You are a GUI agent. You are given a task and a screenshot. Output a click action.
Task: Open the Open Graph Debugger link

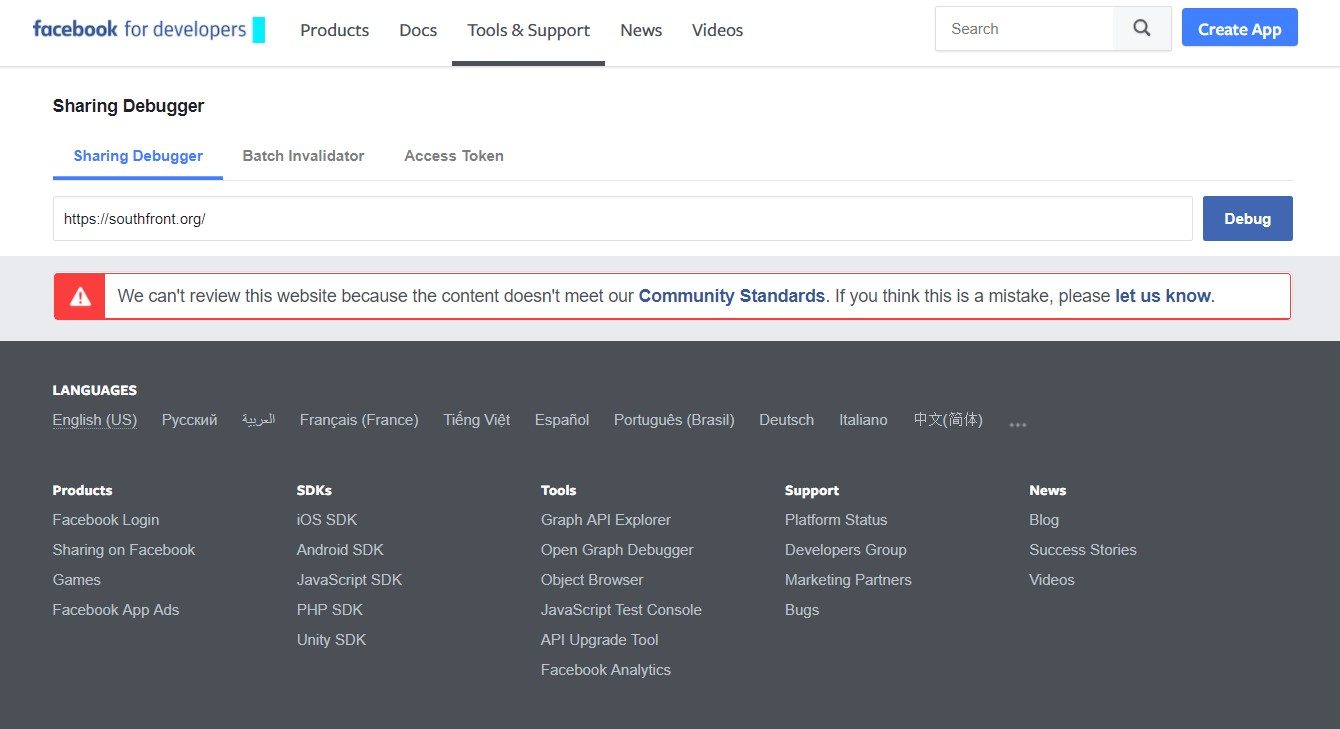pyautogui.click(x=617, y=550)
